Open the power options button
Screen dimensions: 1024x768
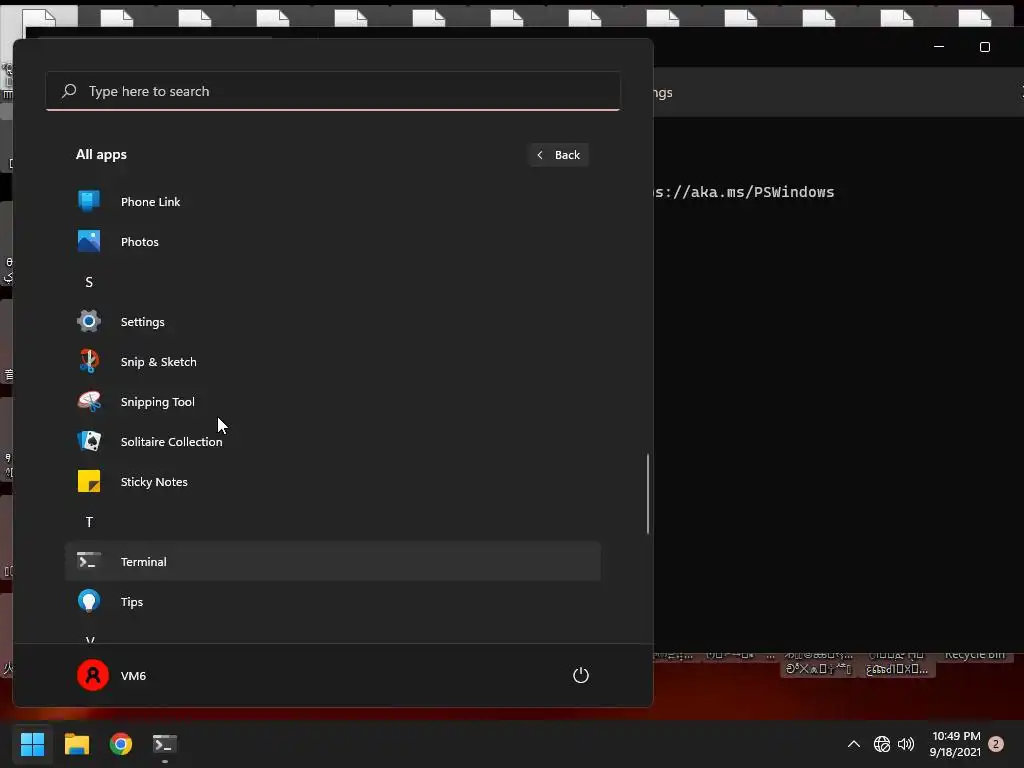pyautogui.click(x=581, y=675)
